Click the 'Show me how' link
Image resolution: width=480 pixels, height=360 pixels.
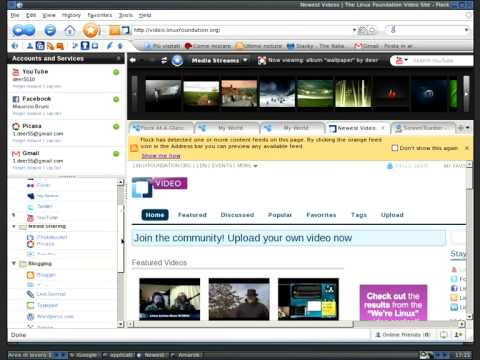tap(161, 156)
